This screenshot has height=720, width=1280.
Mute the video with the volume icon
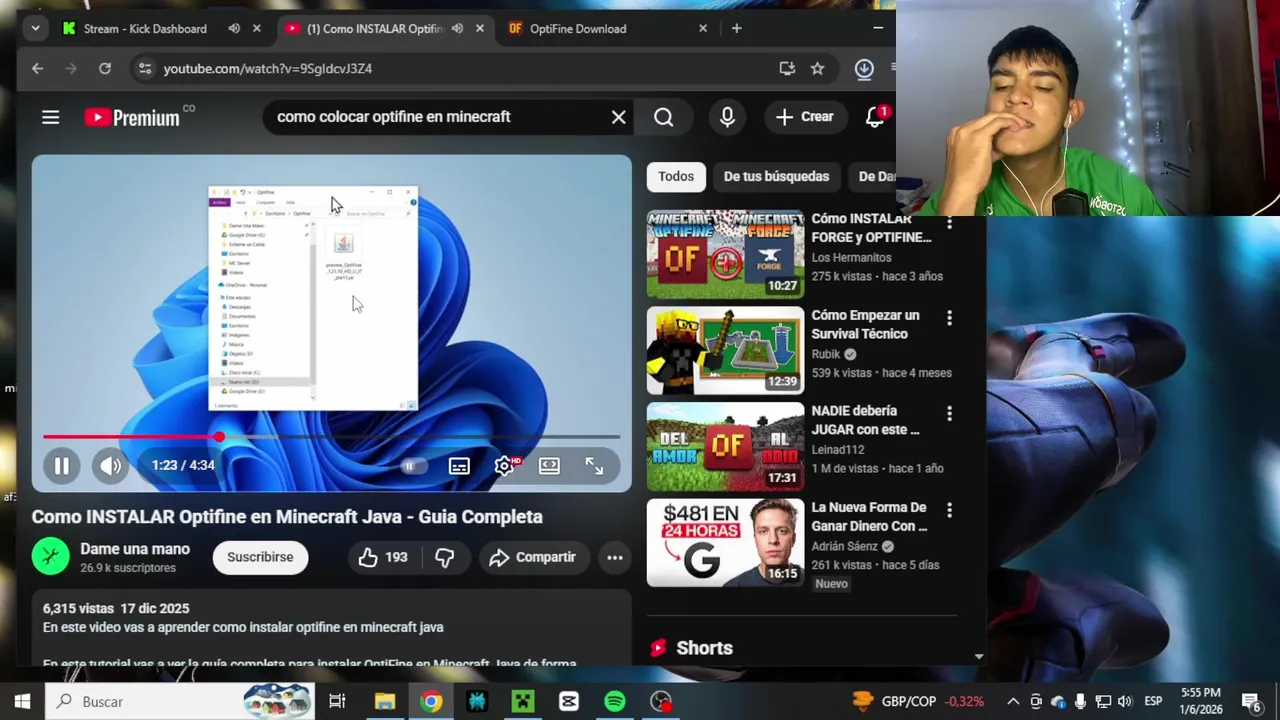coord(110,466)
